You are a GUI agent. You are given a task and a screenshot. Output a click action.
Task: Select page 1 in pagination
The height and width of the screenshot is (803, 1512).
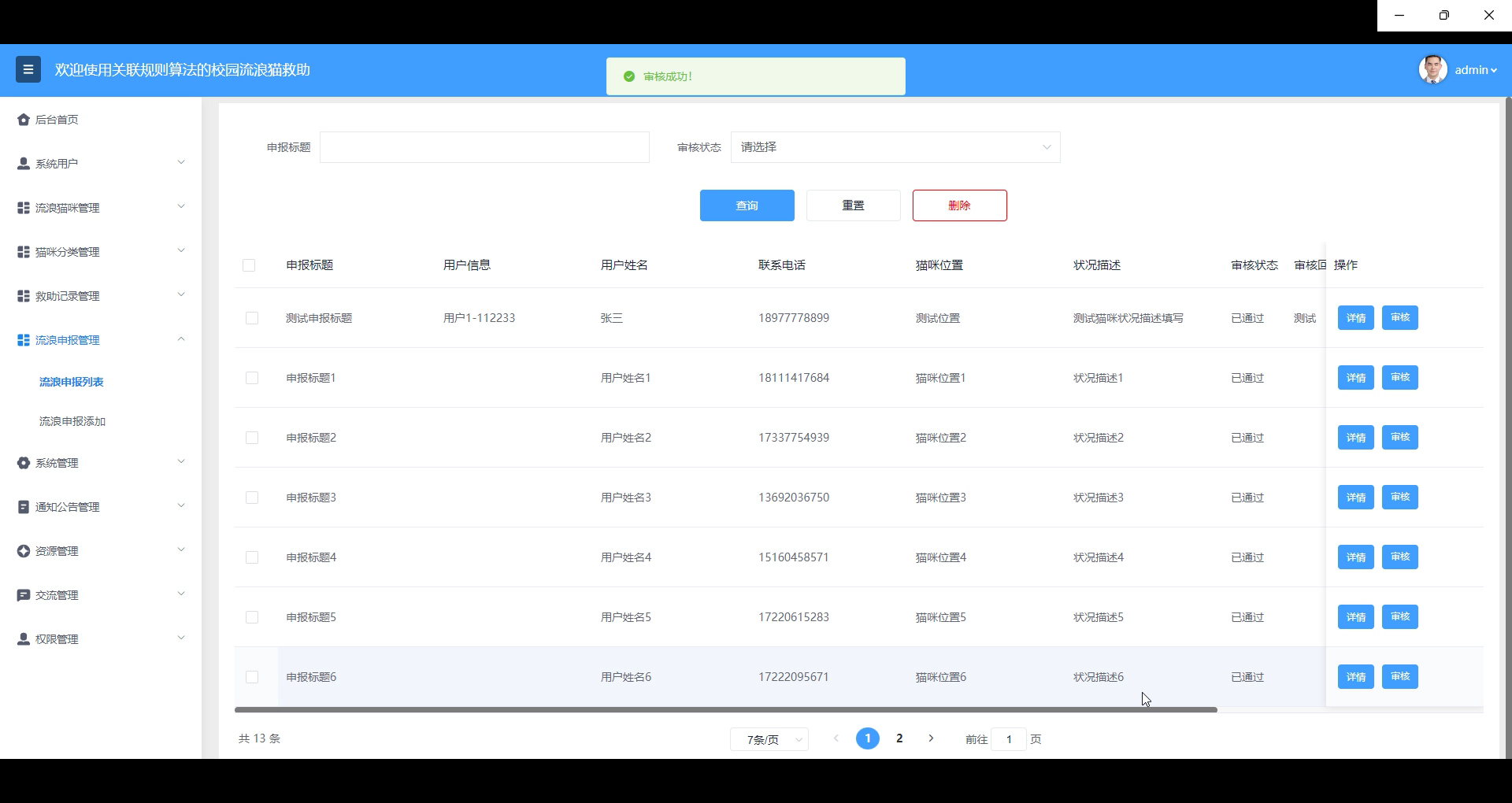click(868, 738)
